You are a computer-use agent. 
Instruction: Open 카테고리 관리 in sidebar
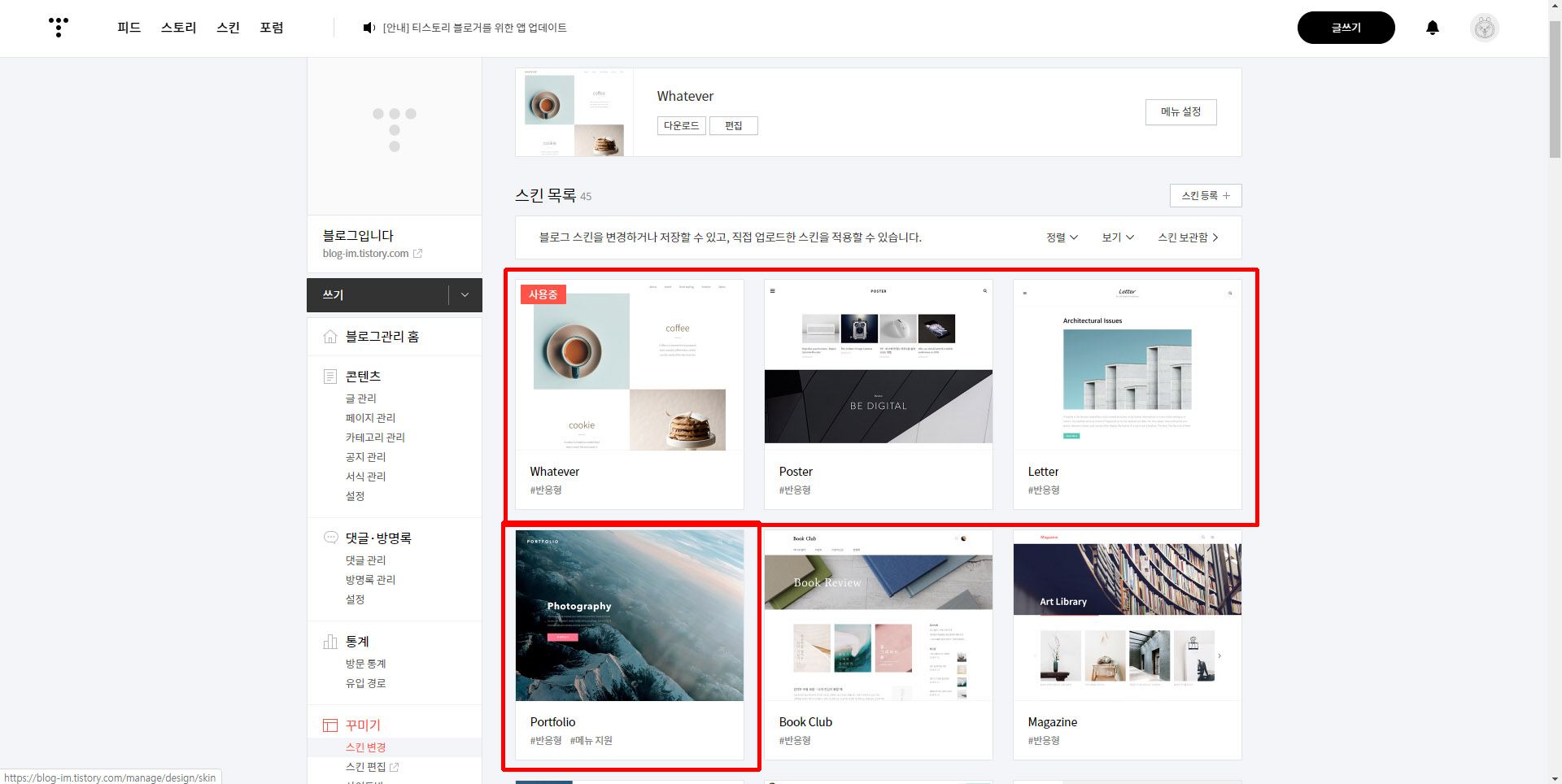point(375,438)
